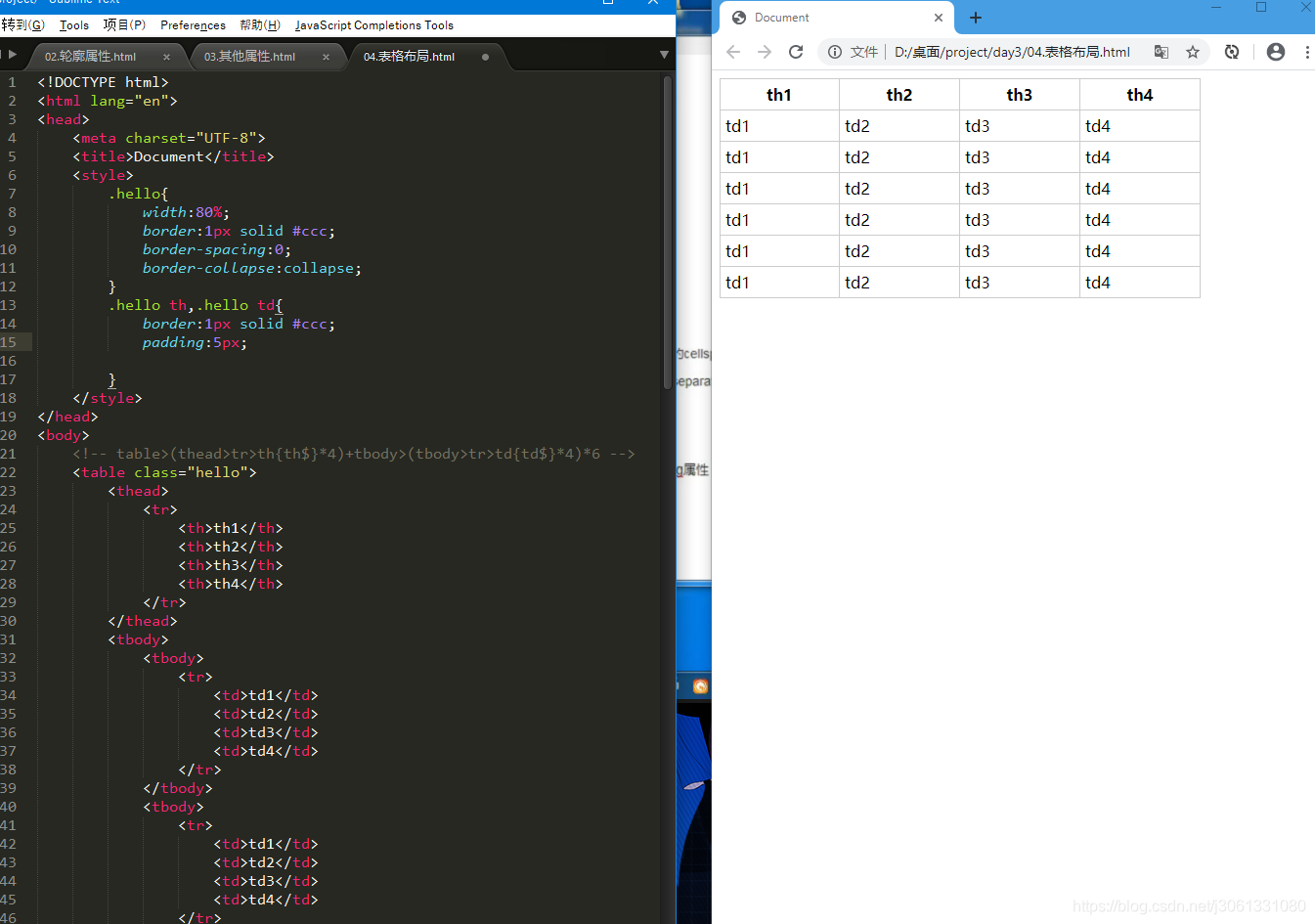Open the Sublime tab list dropdown arrow
Screen dimensions: 1315x924
click(x=664, y=56)
